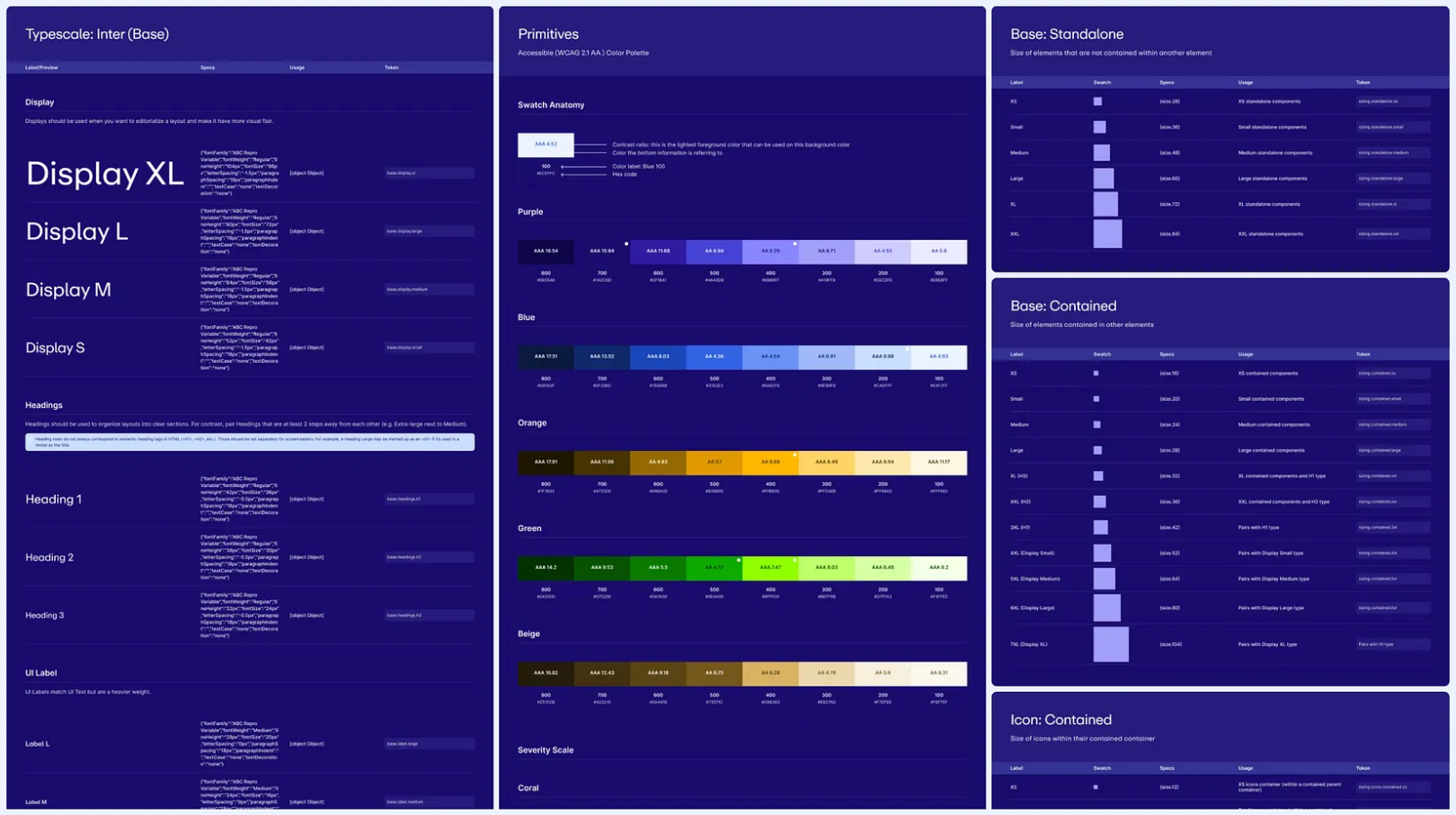The height and width of the screenshot is (815, 1456).
Task: Click the XS standalone size swatch square
Action: [1097, 102]
